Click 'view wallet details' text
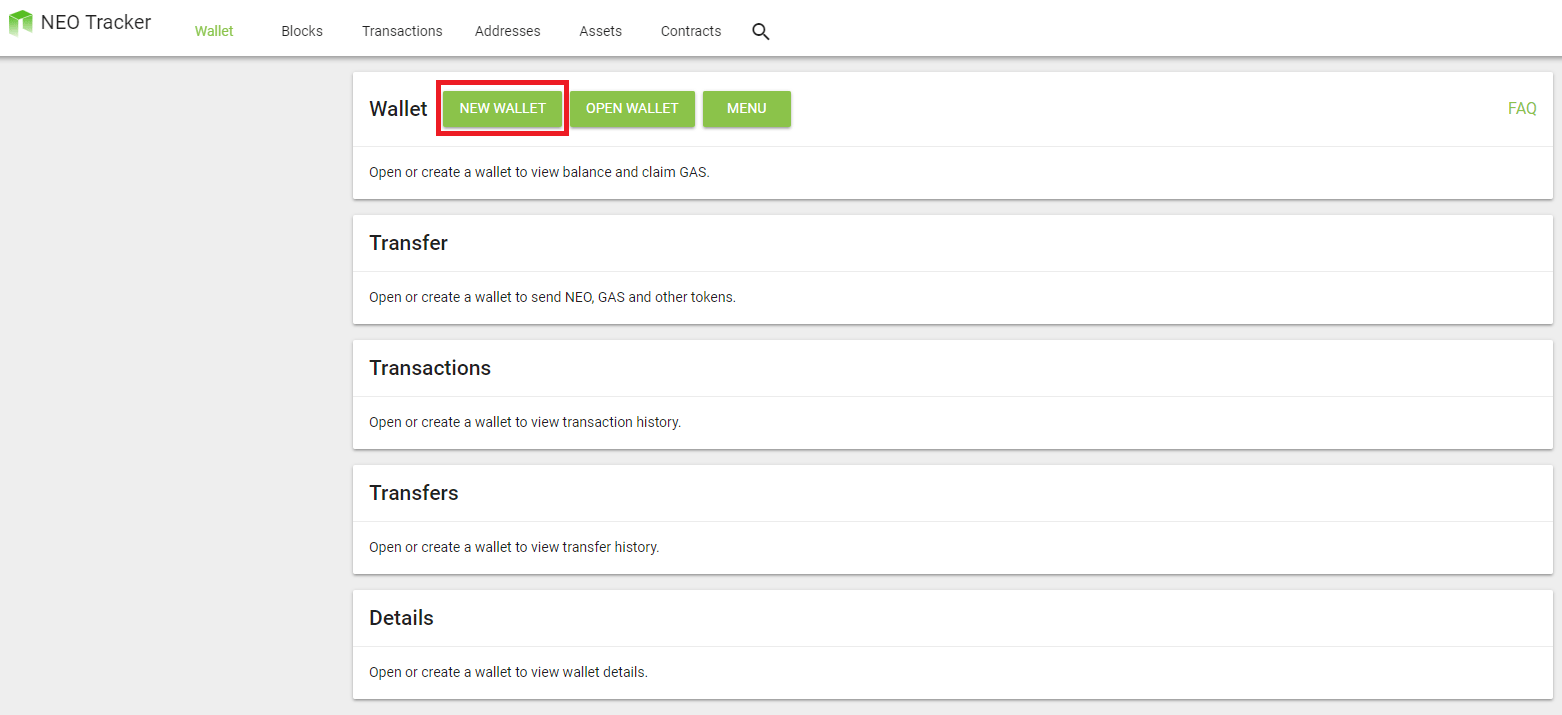1562x715 pixels. tap(588, 672)
